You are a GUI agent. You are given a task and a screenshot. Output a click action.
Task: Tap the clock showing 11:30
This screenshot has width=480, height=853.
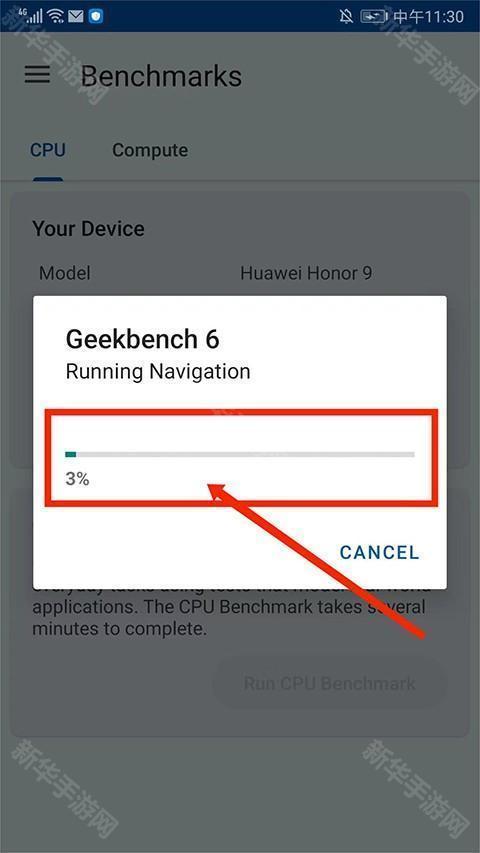click(428, 16)
